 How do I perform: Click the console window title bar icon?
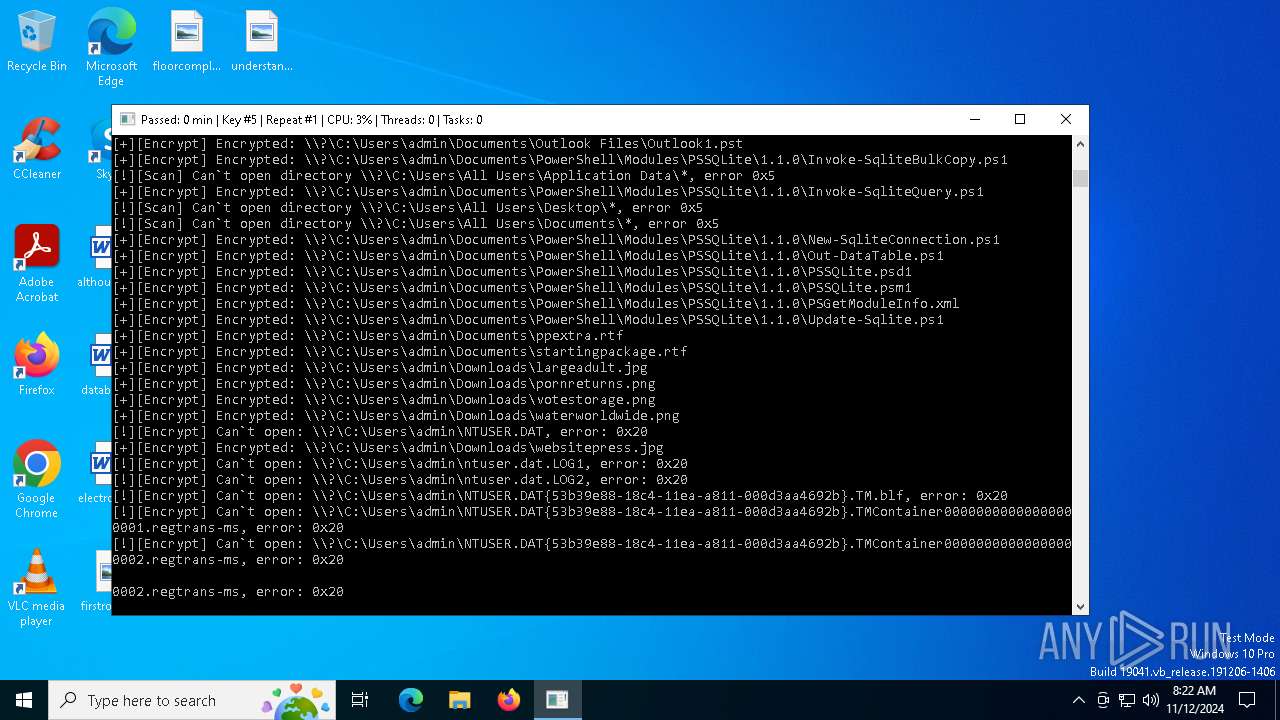pos(126,120)
